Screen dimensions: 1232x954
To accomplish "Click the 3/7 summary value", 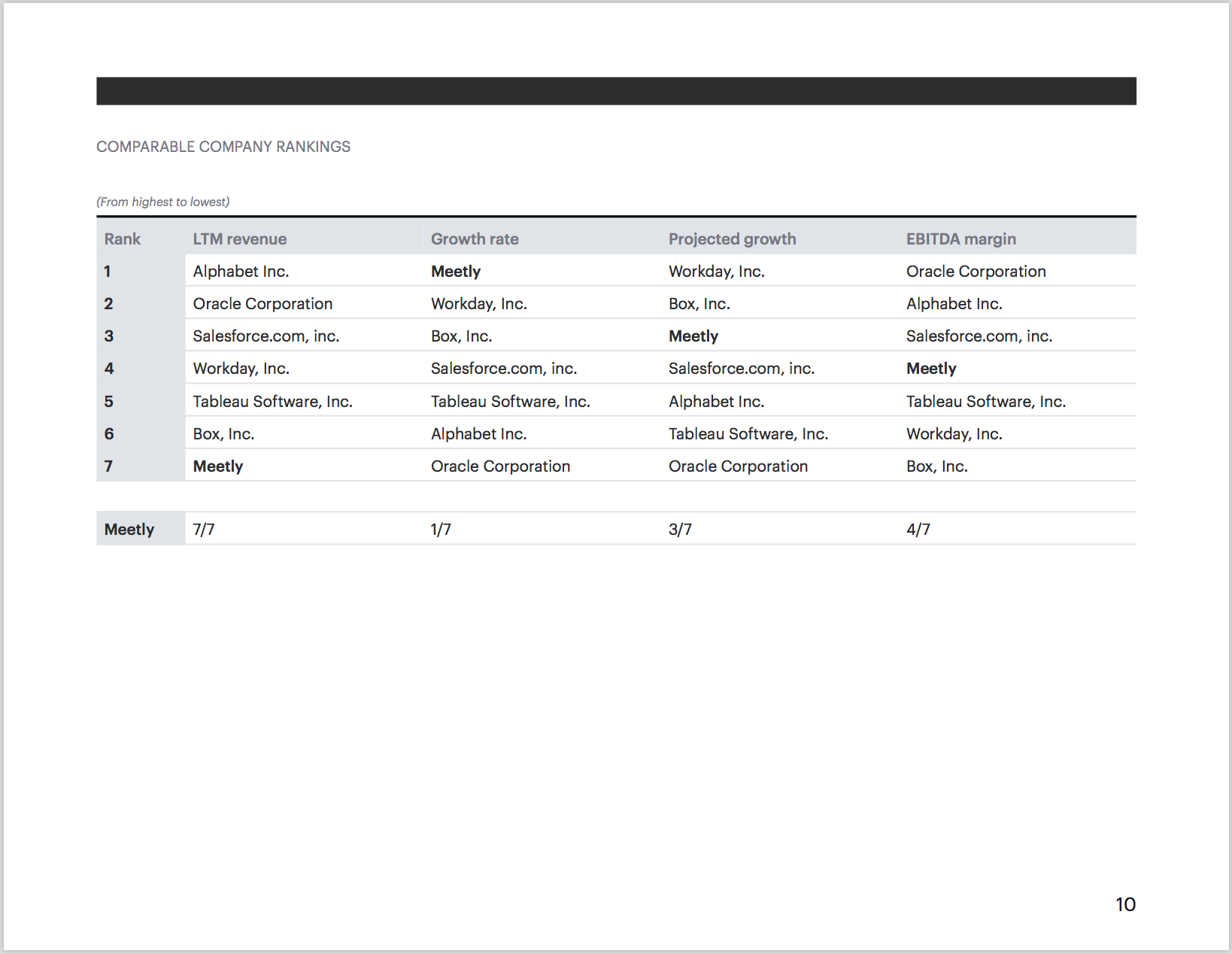I will coord(680,530).
